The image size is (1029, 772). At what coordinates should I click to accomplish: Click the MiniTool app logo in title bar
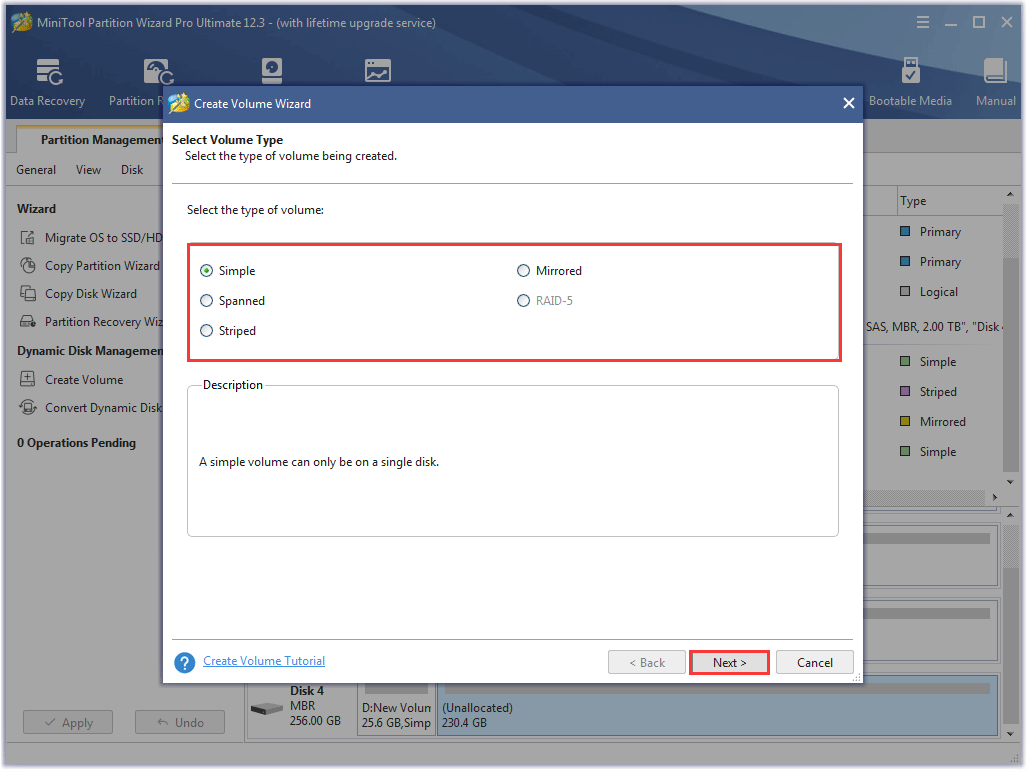[x=22, y=22]
